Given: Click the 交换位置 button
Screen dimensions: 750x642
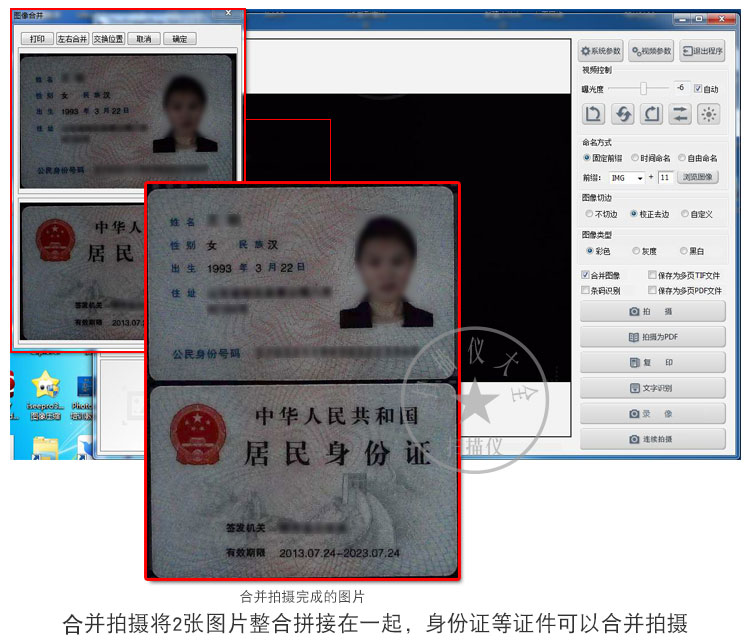Looking at the screenshot, I should pyautogui.click(x=109, y=39).
